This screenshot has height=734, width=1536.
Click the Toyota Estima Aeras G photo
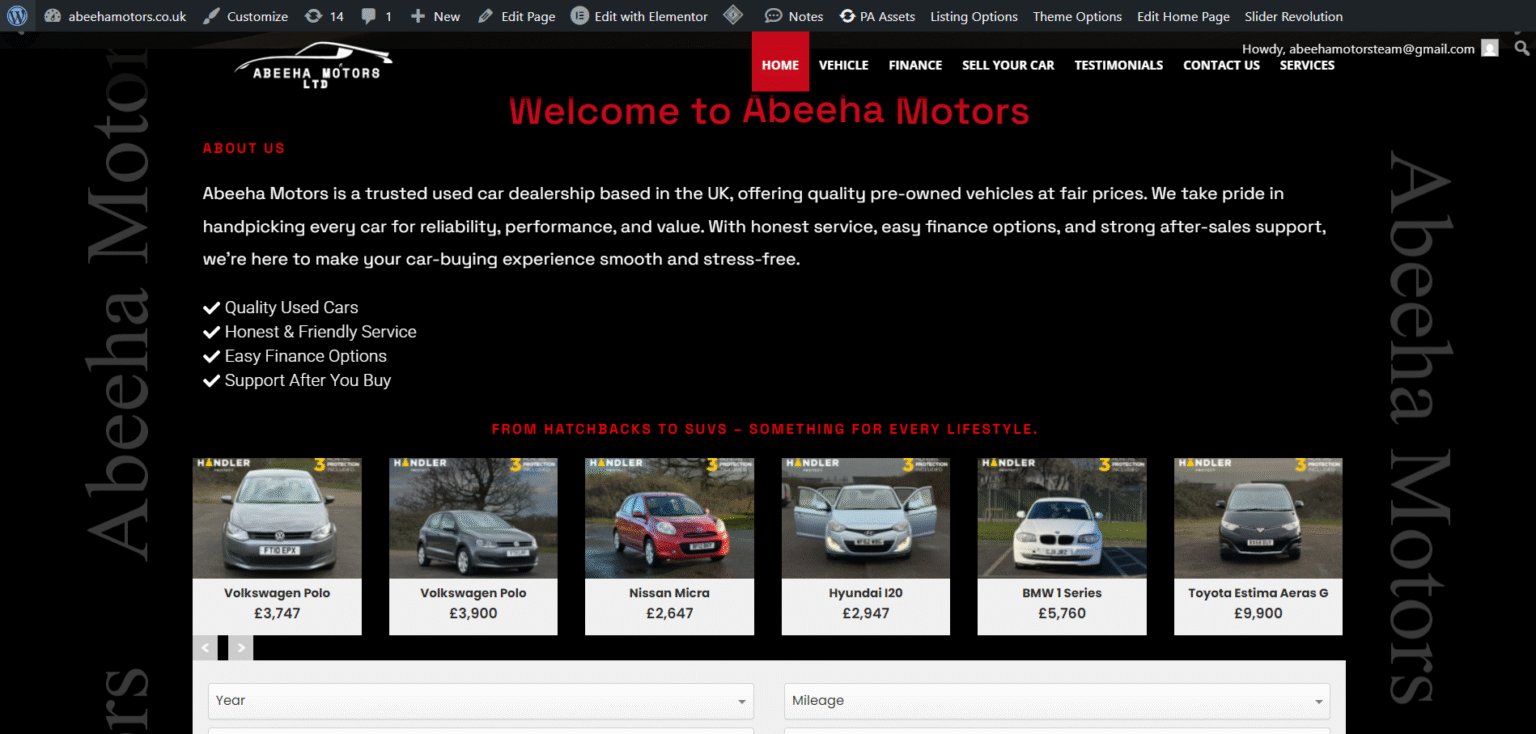1258,518
